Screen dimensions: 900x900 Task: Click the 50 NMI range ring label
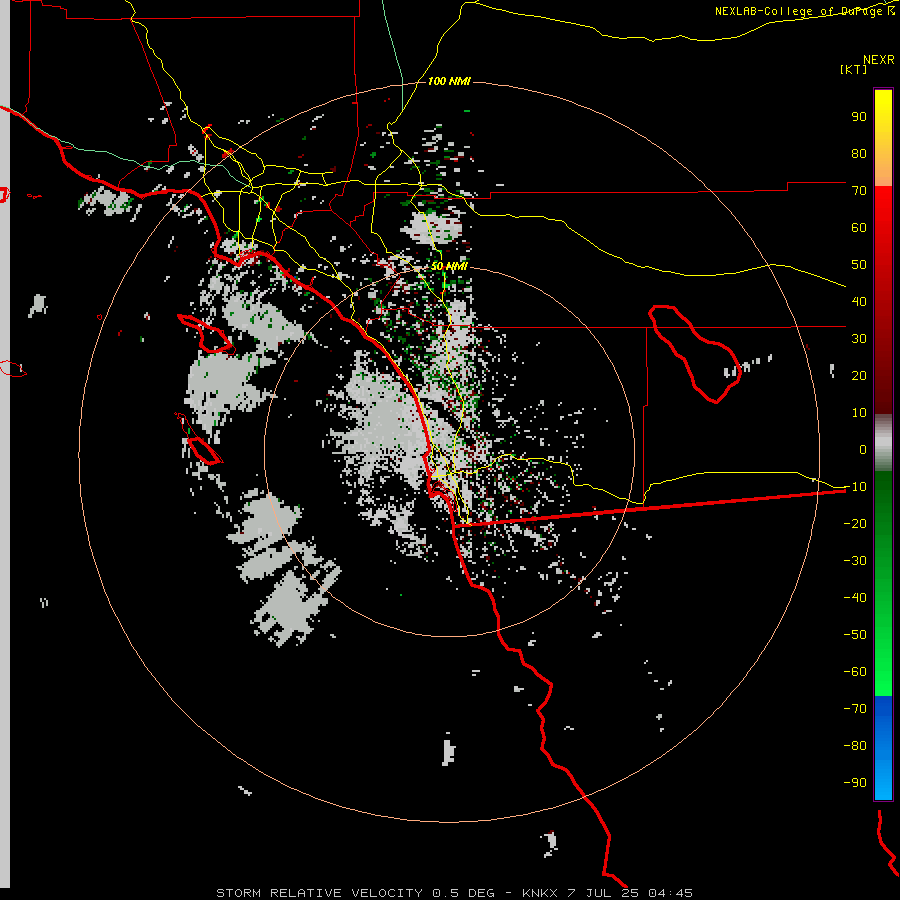click(449, 266)
